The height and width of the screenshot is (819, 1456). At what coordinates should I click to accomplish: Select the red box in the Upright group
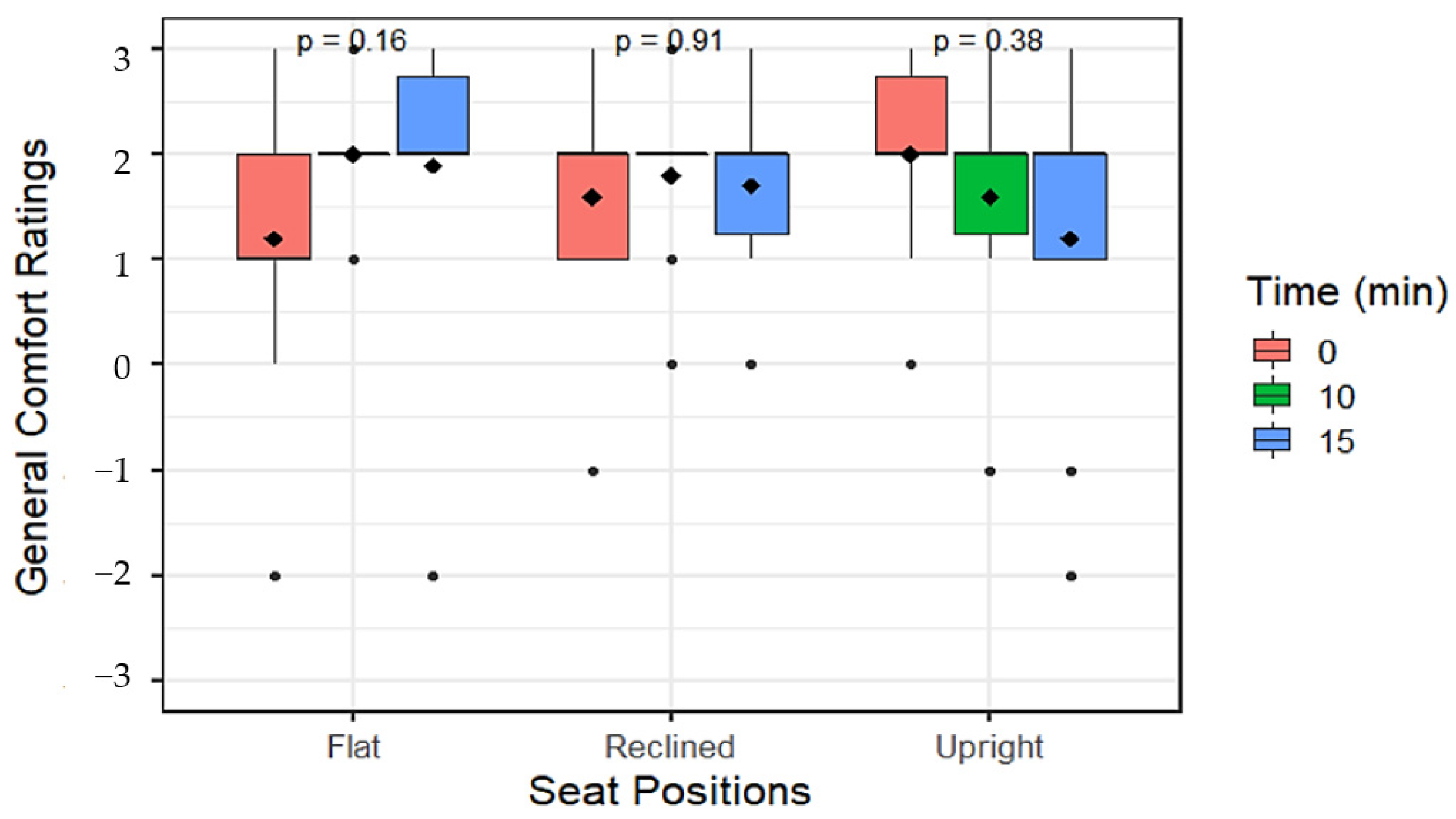coord(911,115)
